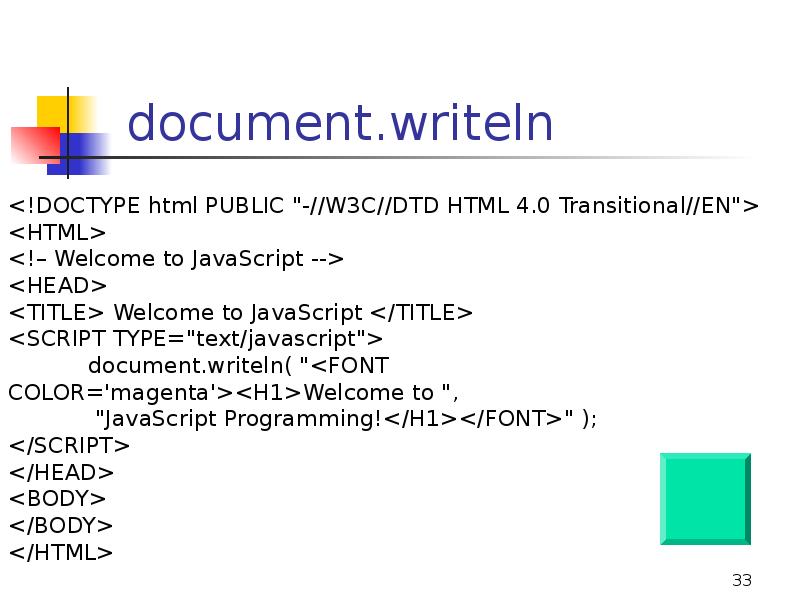800x600 pixels.
Task: Click the '"JavaScript Programming!</H1></FONT>" );' line
Action: pyautogui.click(x=346, y=419)
